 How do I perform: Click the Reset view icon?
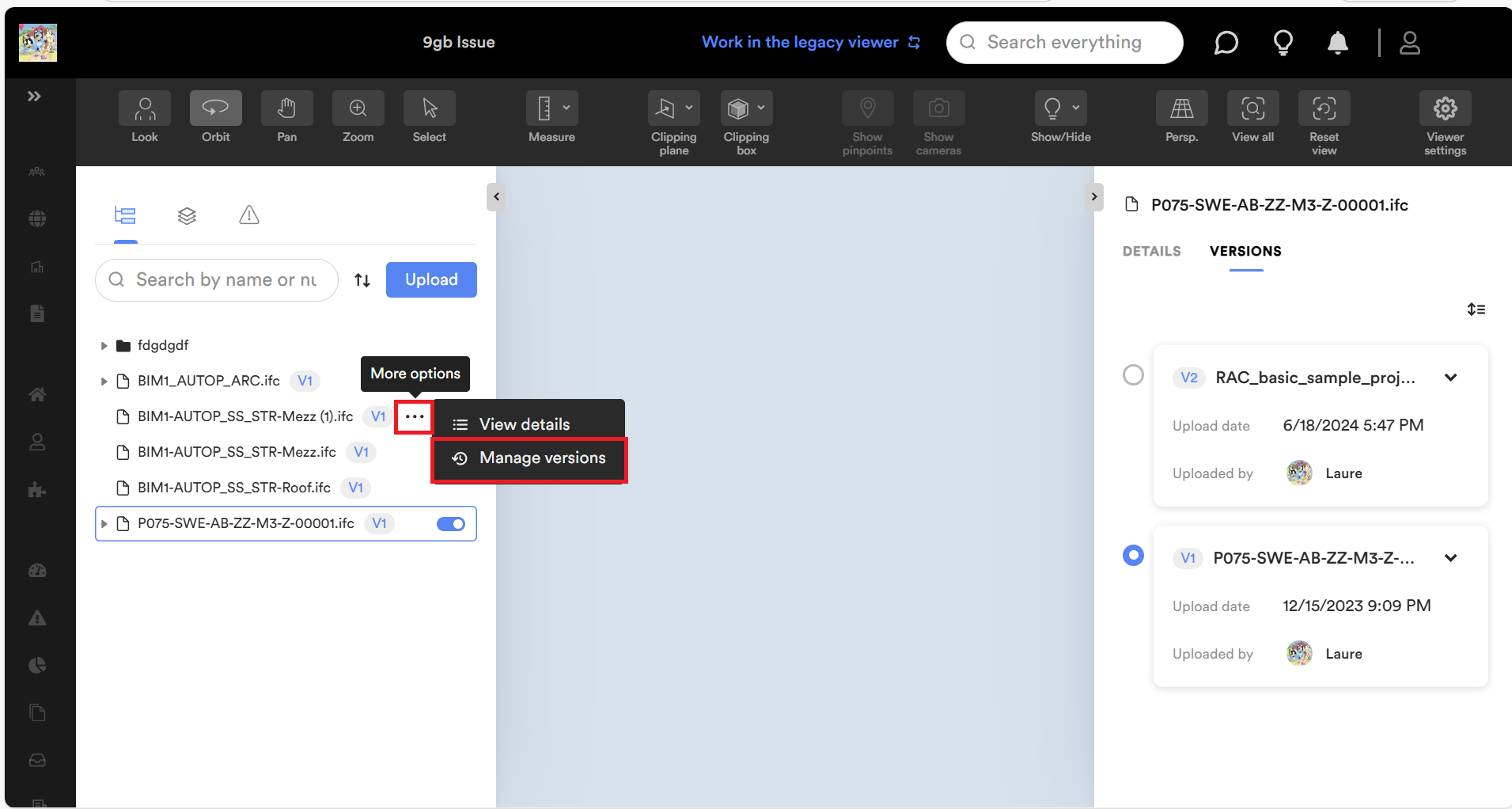(1324, 109)
